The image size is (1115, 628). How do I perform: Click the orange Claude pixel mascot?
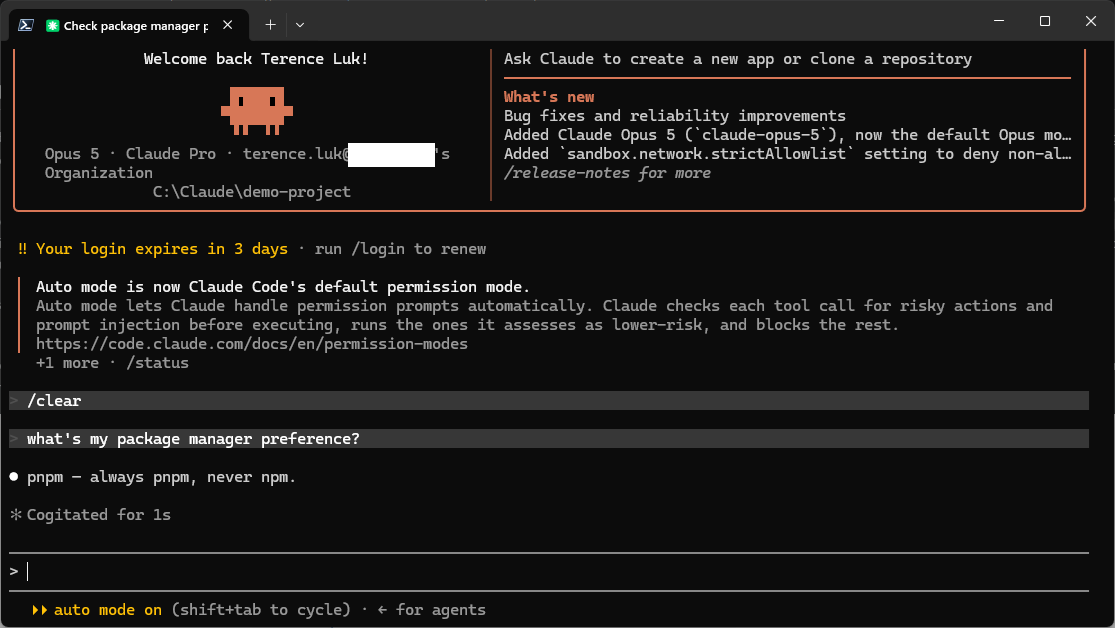tap(257, 110)
